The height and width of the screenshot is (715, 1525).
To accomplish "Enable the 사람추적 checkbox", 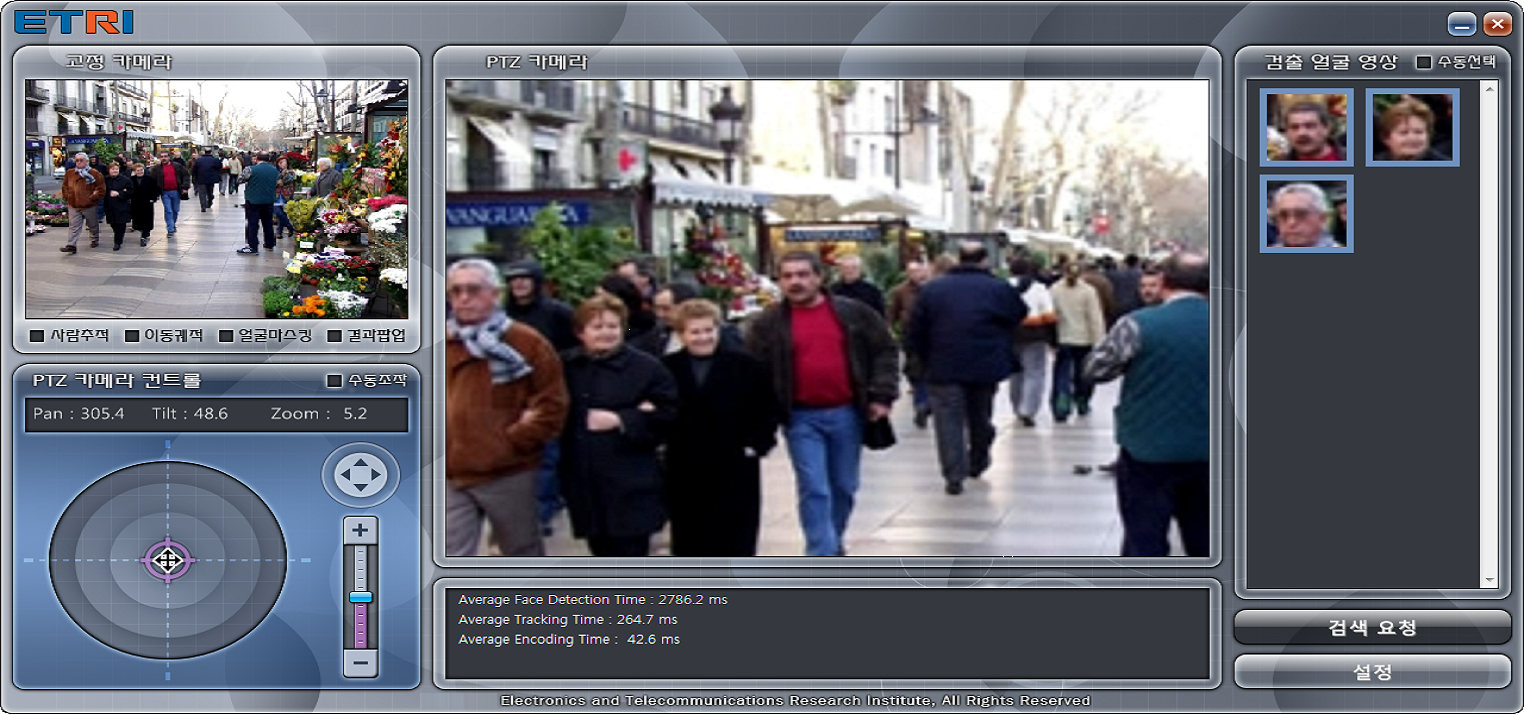I will 37,336.
